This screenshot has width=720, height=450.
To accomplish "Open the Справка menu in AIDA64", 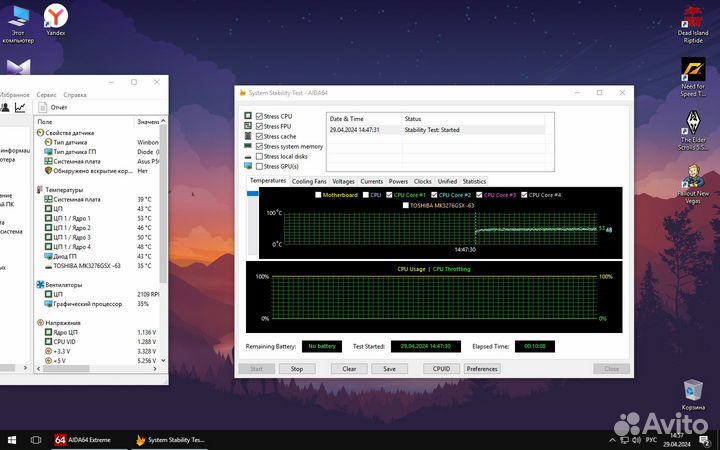I will point(75,95).
